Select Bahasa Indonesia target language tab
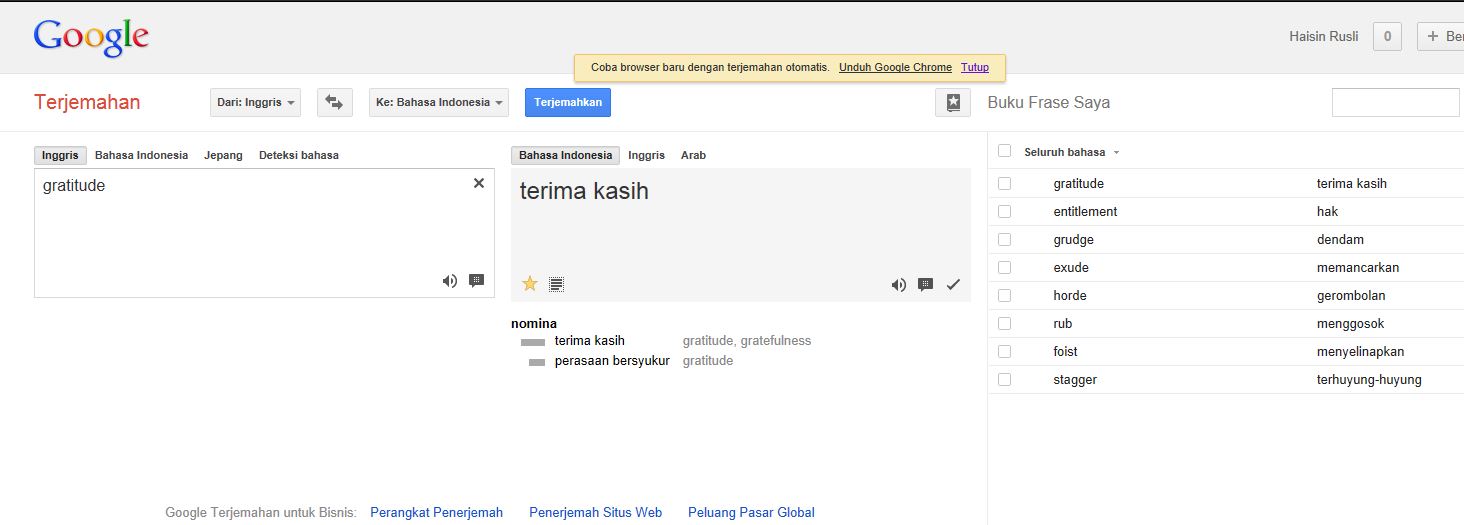 tap(565, 155)
